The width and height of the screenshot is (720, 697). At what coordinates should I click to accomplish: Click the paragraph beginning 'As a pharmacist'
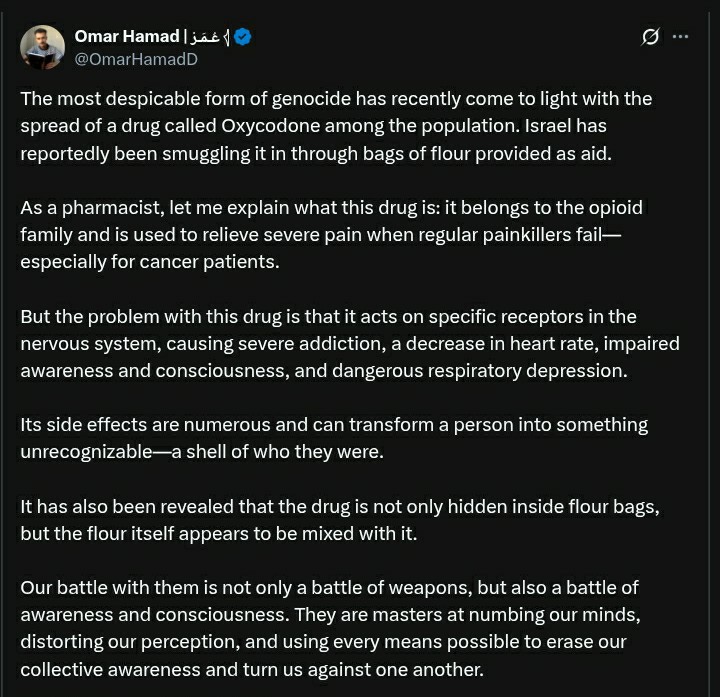pyautogui.click(x=332, y=235)
